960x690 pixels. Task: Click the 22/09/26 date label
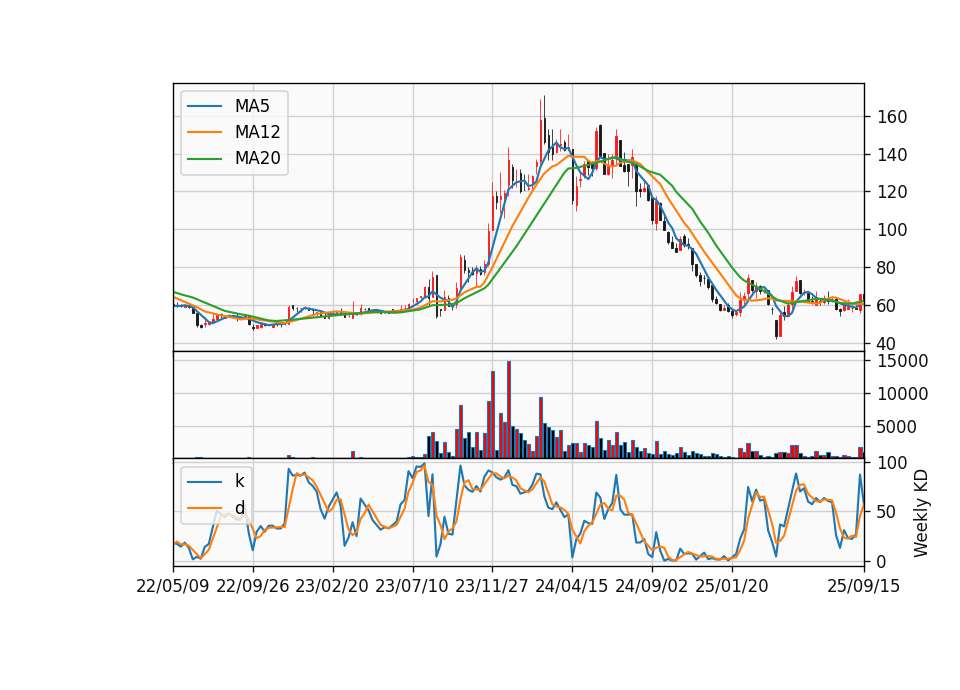[253, 586]
